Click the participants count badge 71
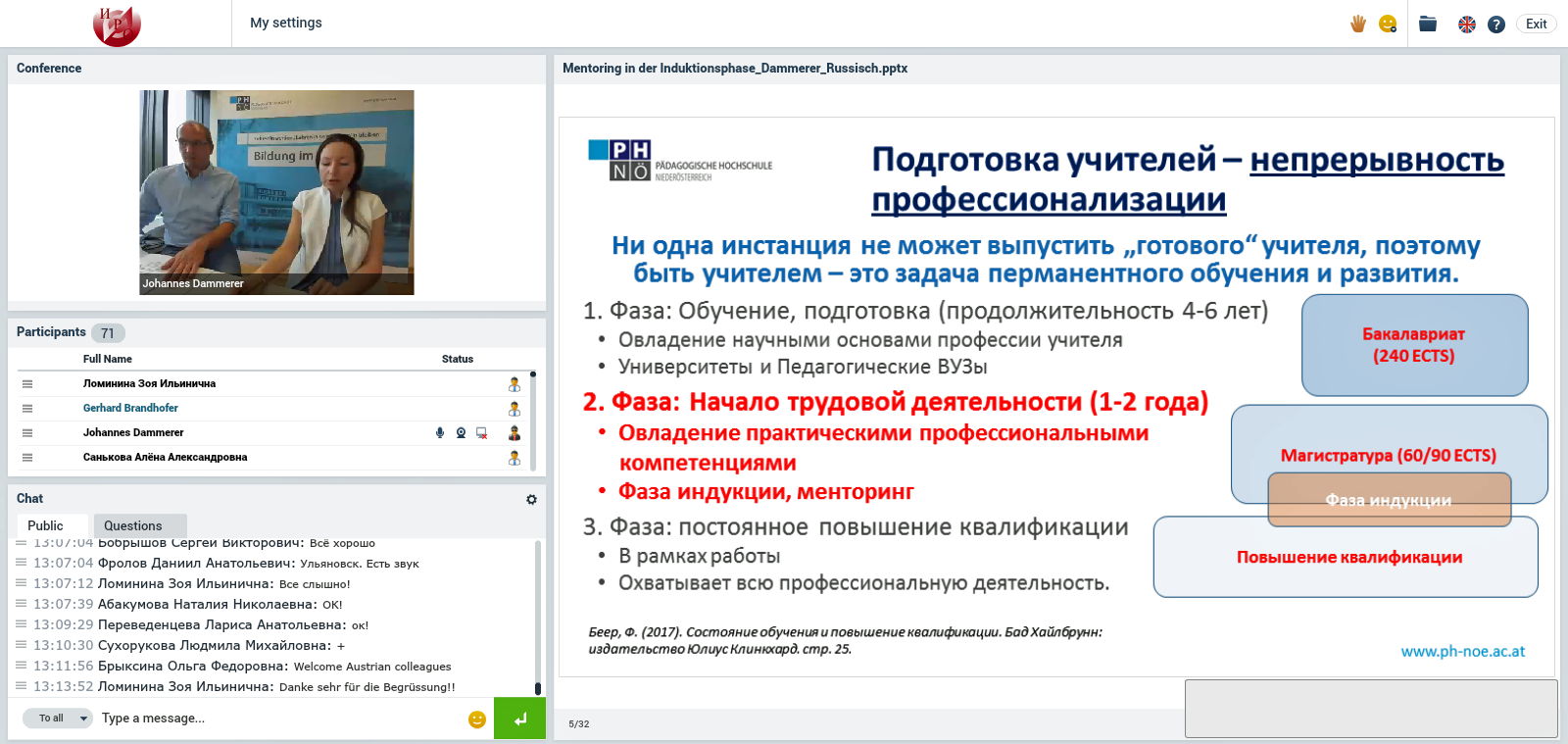This screenshot has height=744, width=1568. (108, 333)
